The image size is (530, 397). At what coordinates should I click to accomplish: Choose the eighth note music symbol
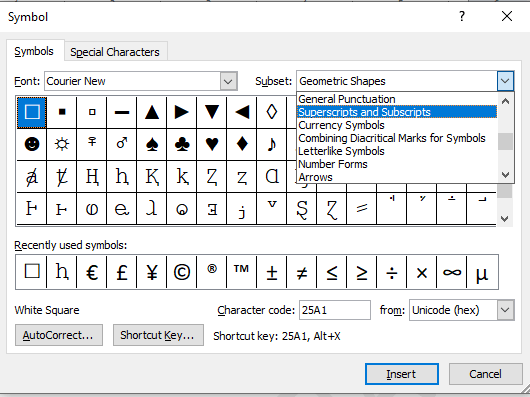(272, 144)
